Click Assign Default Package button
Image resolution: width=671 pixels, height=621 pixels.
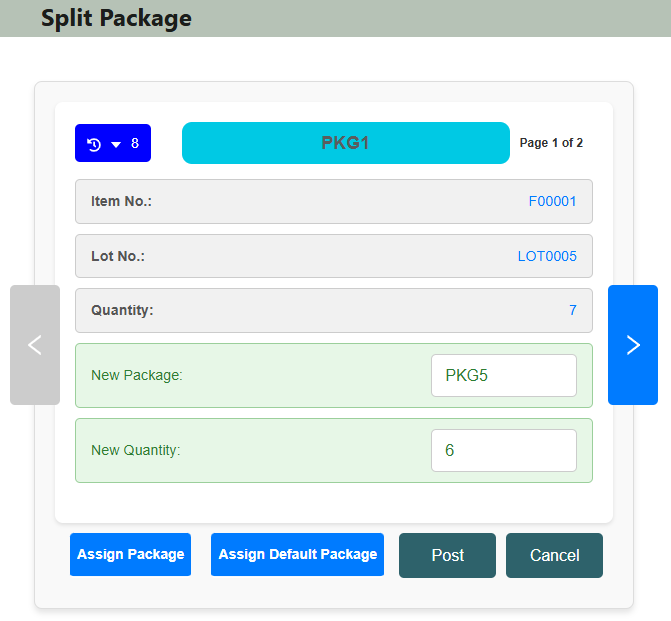click(297, 554)
